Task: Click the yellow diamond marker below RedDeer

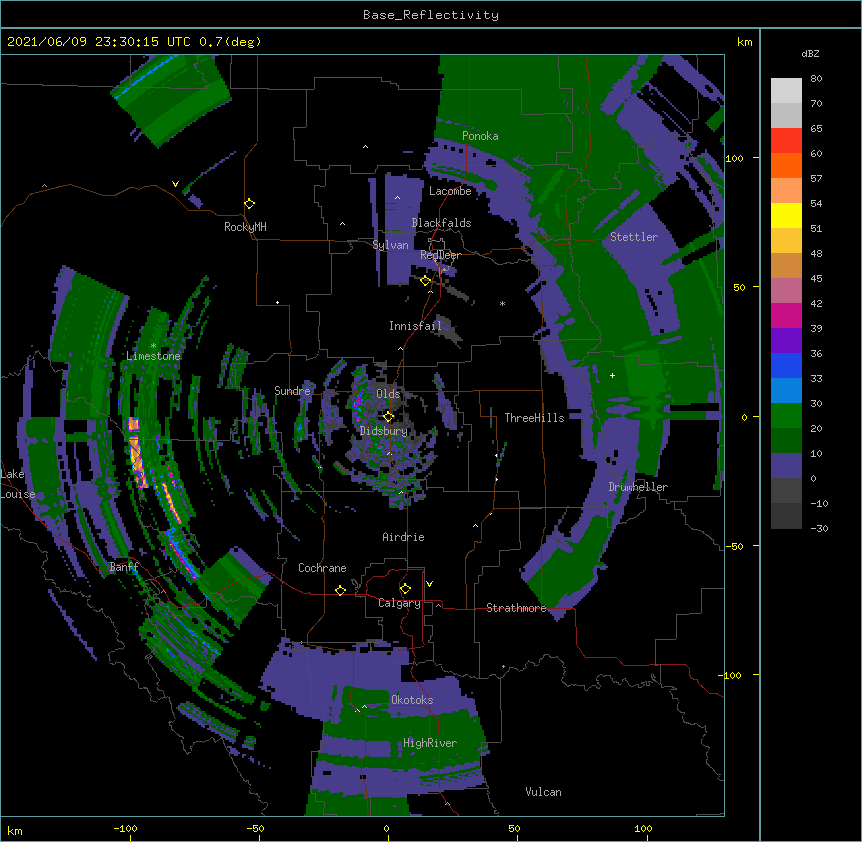Action: (x=425, y=281)
